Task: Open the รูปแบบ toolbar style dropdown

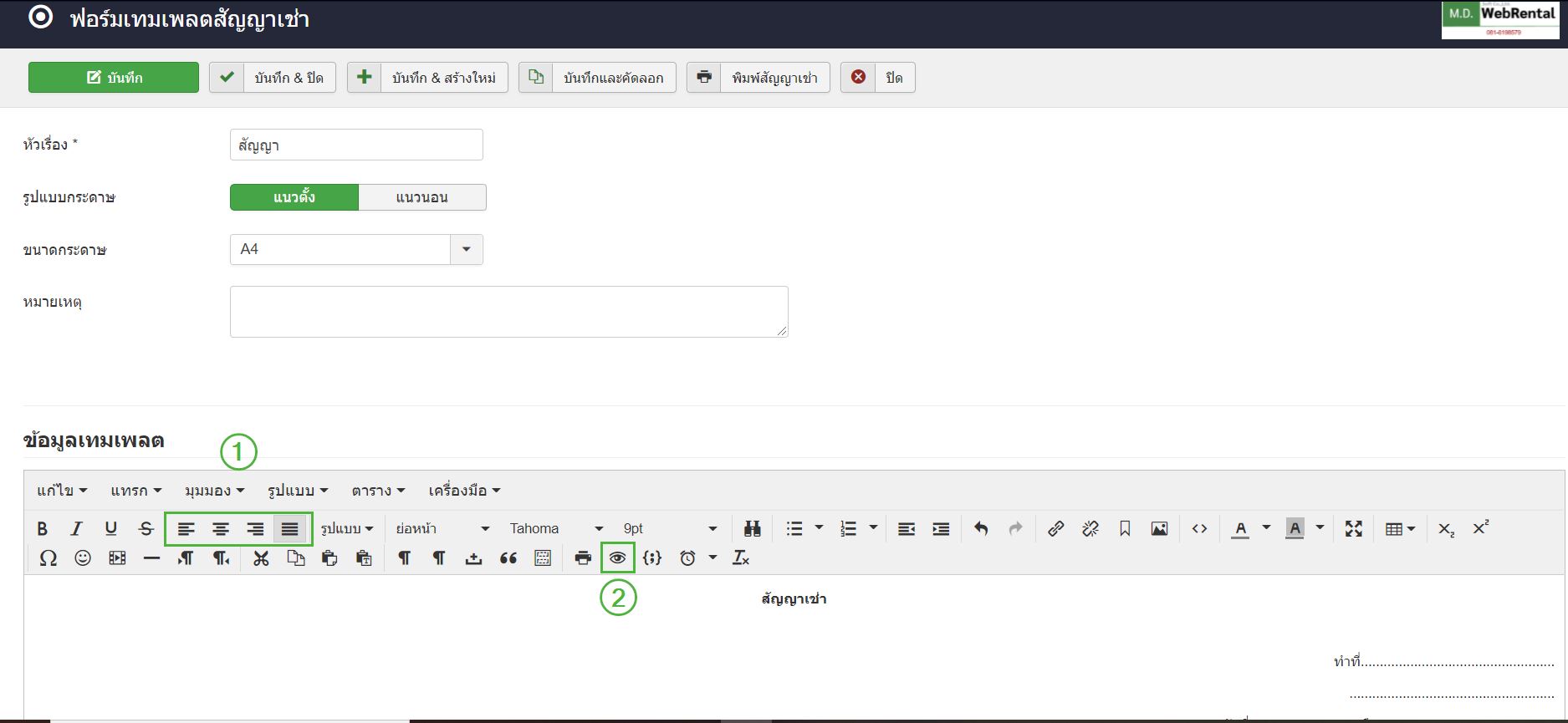Action: pyautogui.click(x=347, y=528)
